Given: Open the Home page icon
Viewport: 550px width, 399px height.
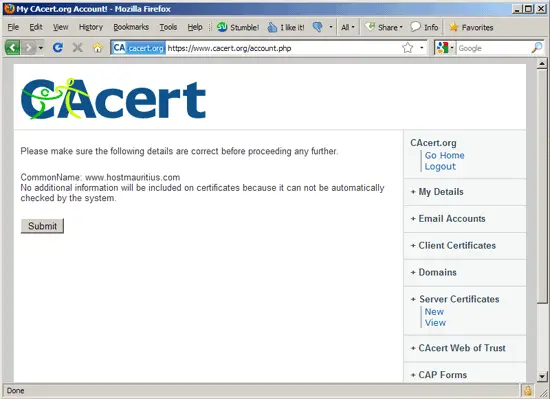Looking at the screenshot, I should (98, 48).
